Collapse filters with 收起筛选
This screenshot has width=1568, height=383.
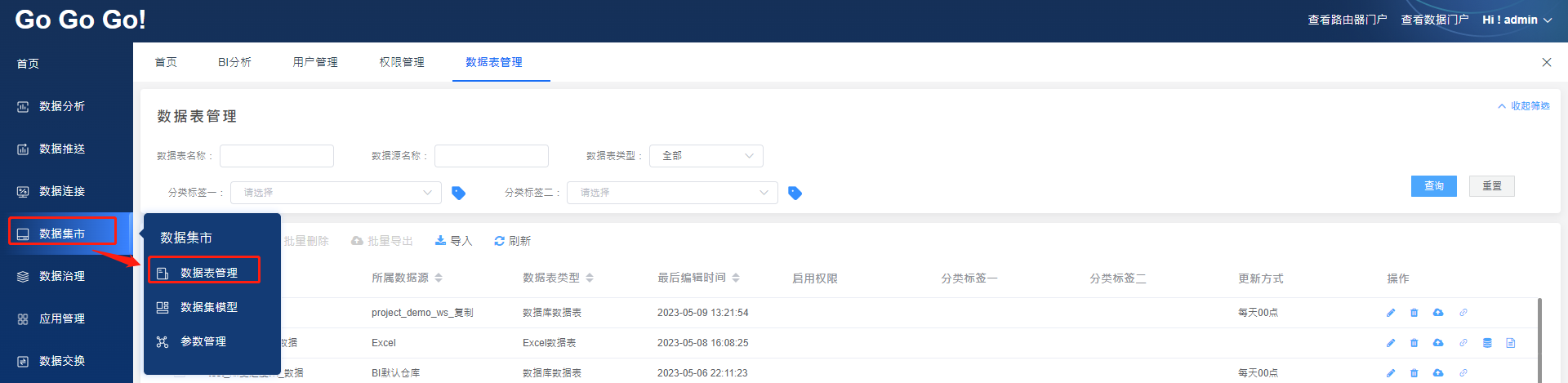[1524, 106]
